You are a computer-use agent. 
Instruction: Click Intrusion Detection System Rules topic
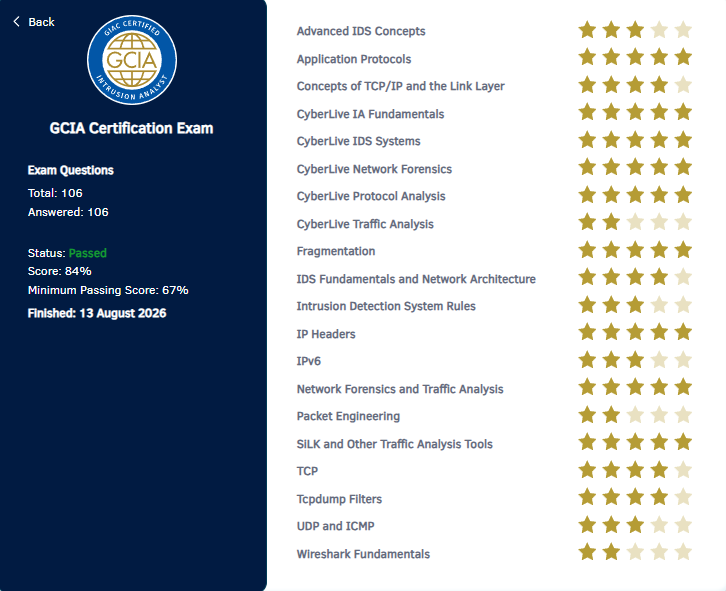386,306
